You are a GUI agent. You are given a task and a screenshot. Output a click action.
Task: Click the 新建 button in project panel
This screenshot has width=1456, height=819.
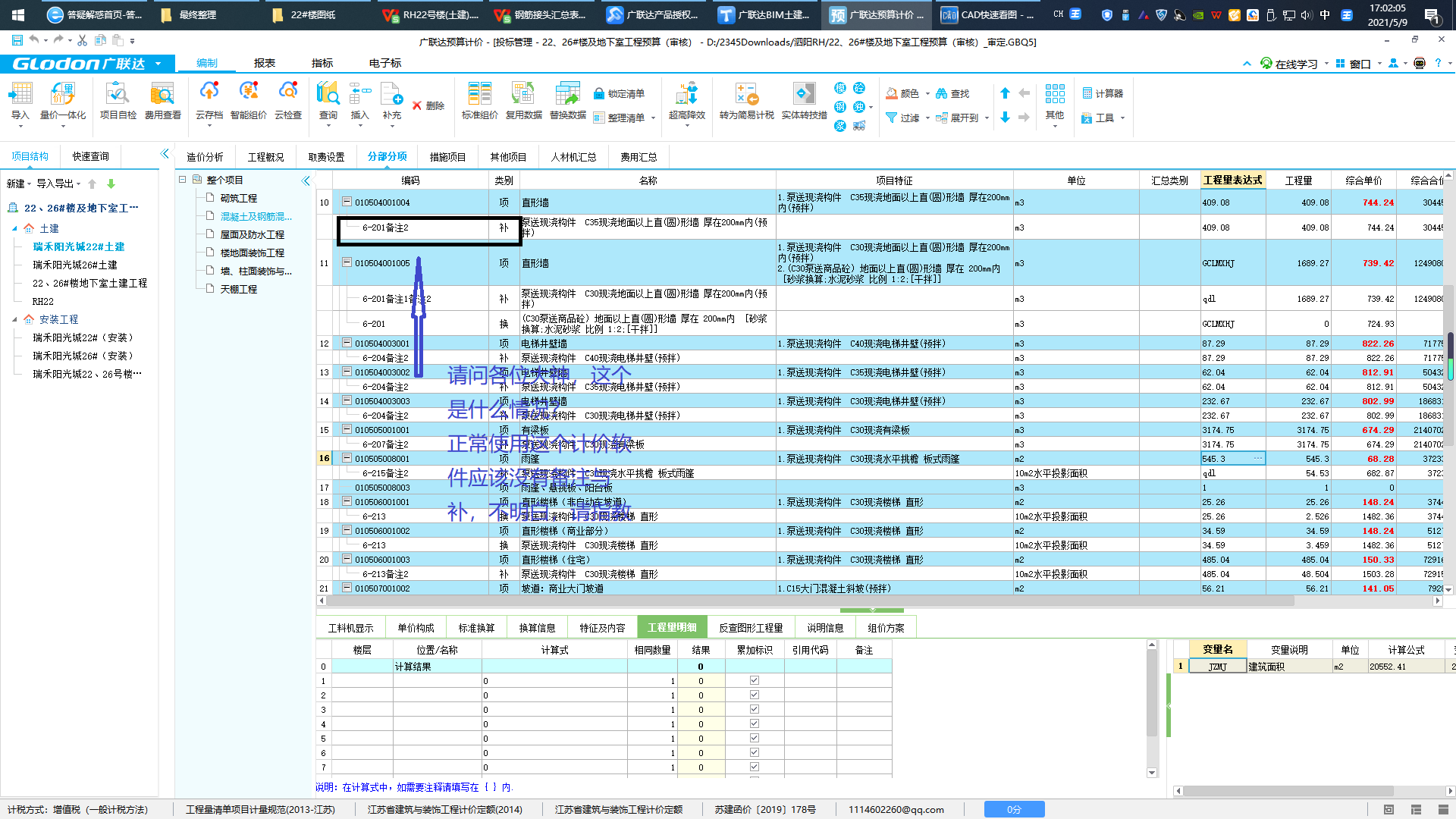[18, 184]
